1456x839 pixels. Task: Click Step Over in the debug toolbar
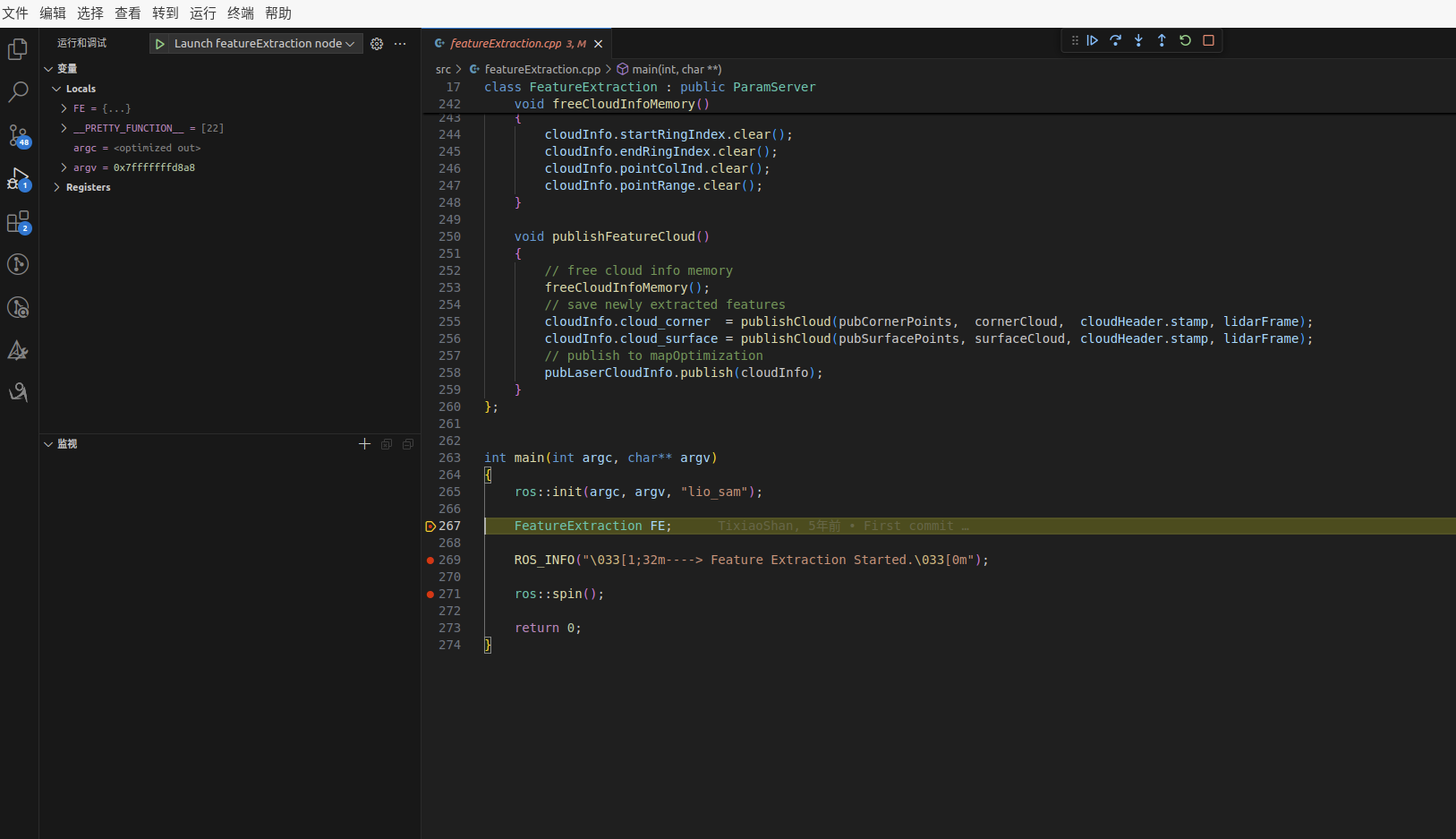pyautogui.click(x=1116, y=40)
